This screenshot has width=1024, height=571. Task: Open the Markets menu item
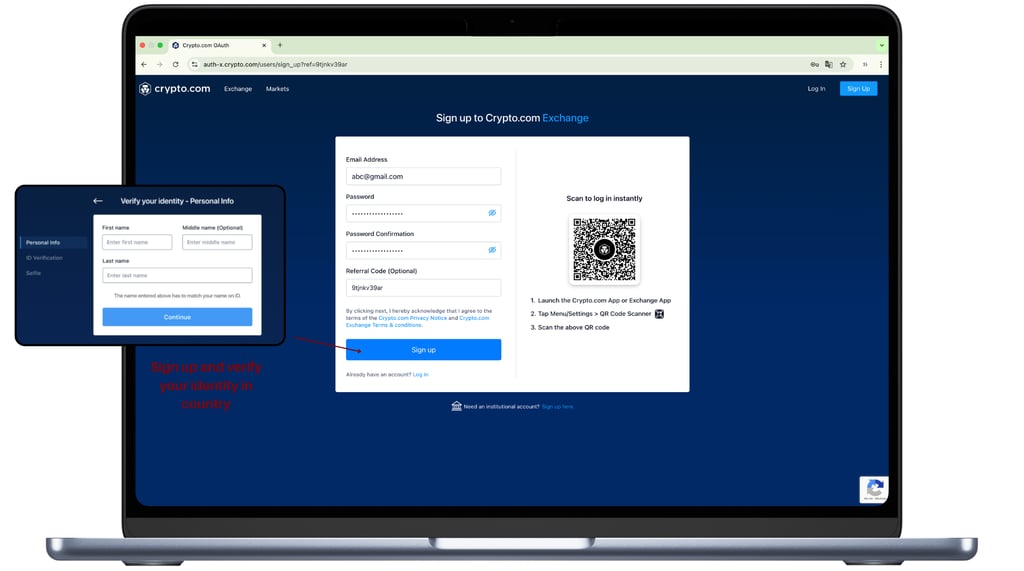[x=277, y=89]
